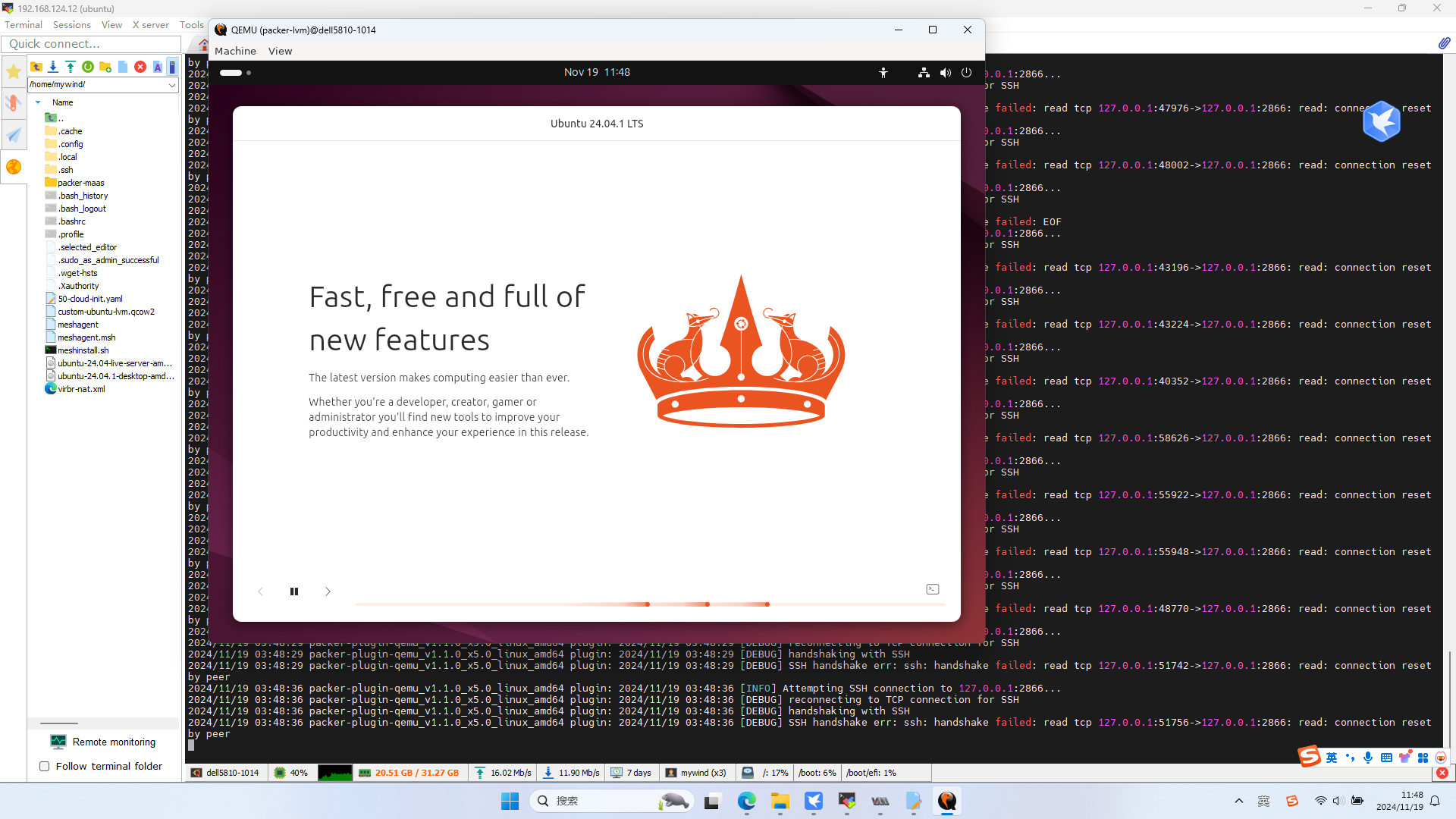Open Windows Start menu
Screen dimensions: 1456x819
point(510,801)
